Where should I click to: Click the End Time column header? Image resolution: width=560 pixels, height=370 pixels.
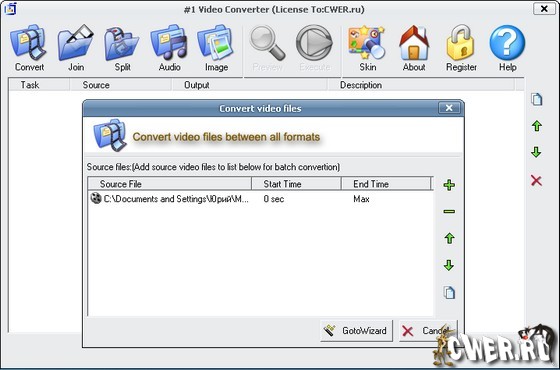[x=386, y=184]
